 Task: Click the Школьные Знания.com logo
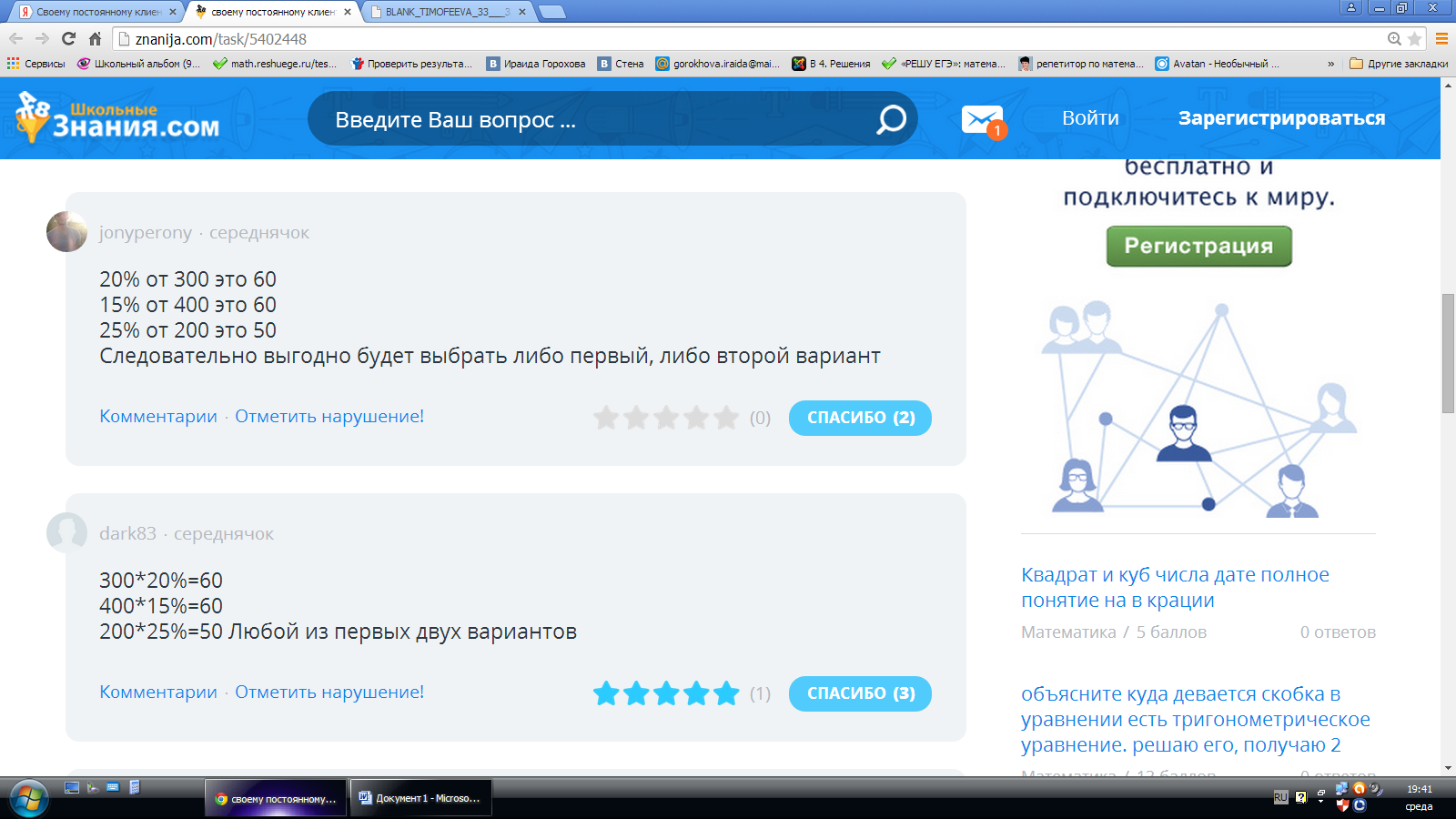[x=117, y=117]
